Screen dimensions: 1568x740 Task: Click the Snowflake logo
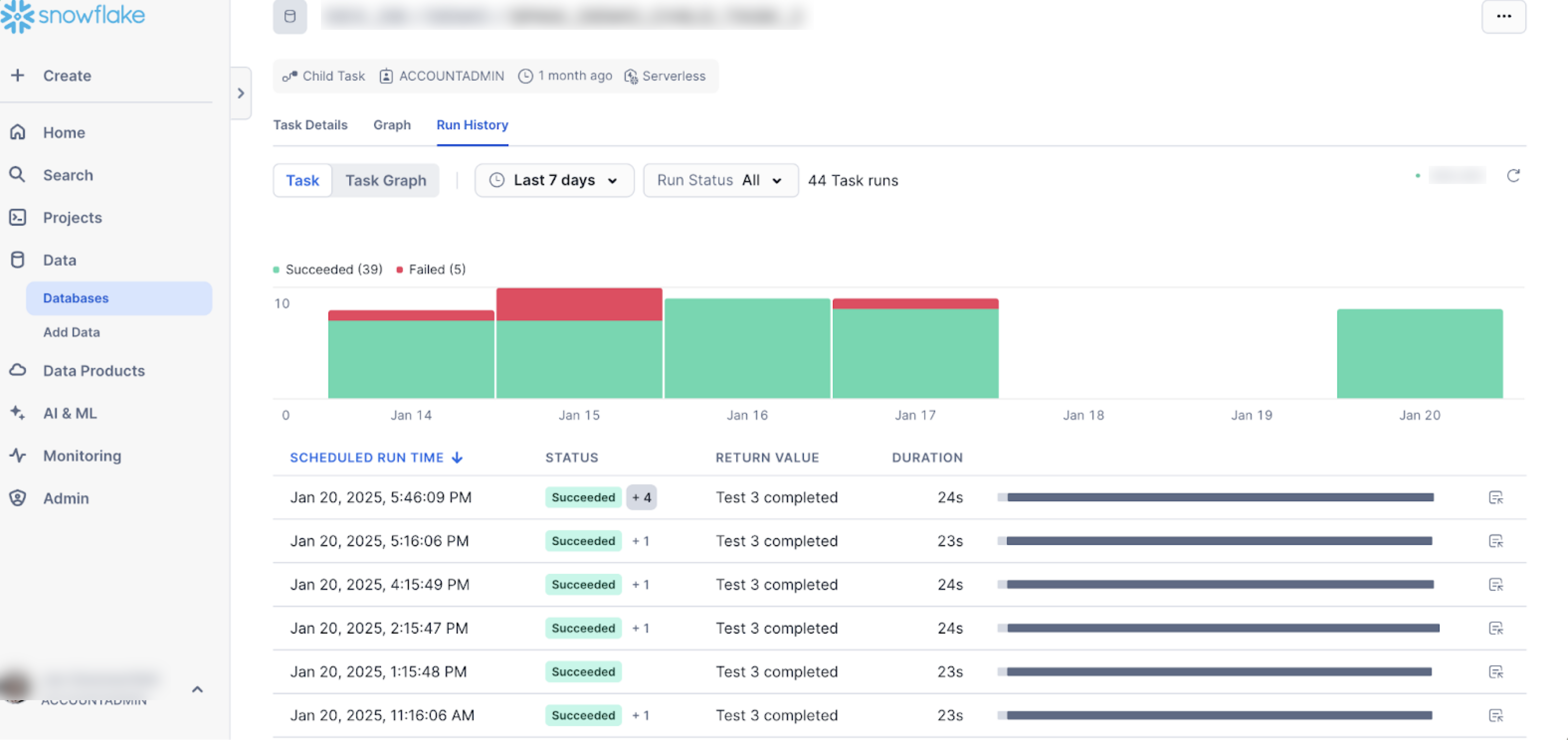73,15
